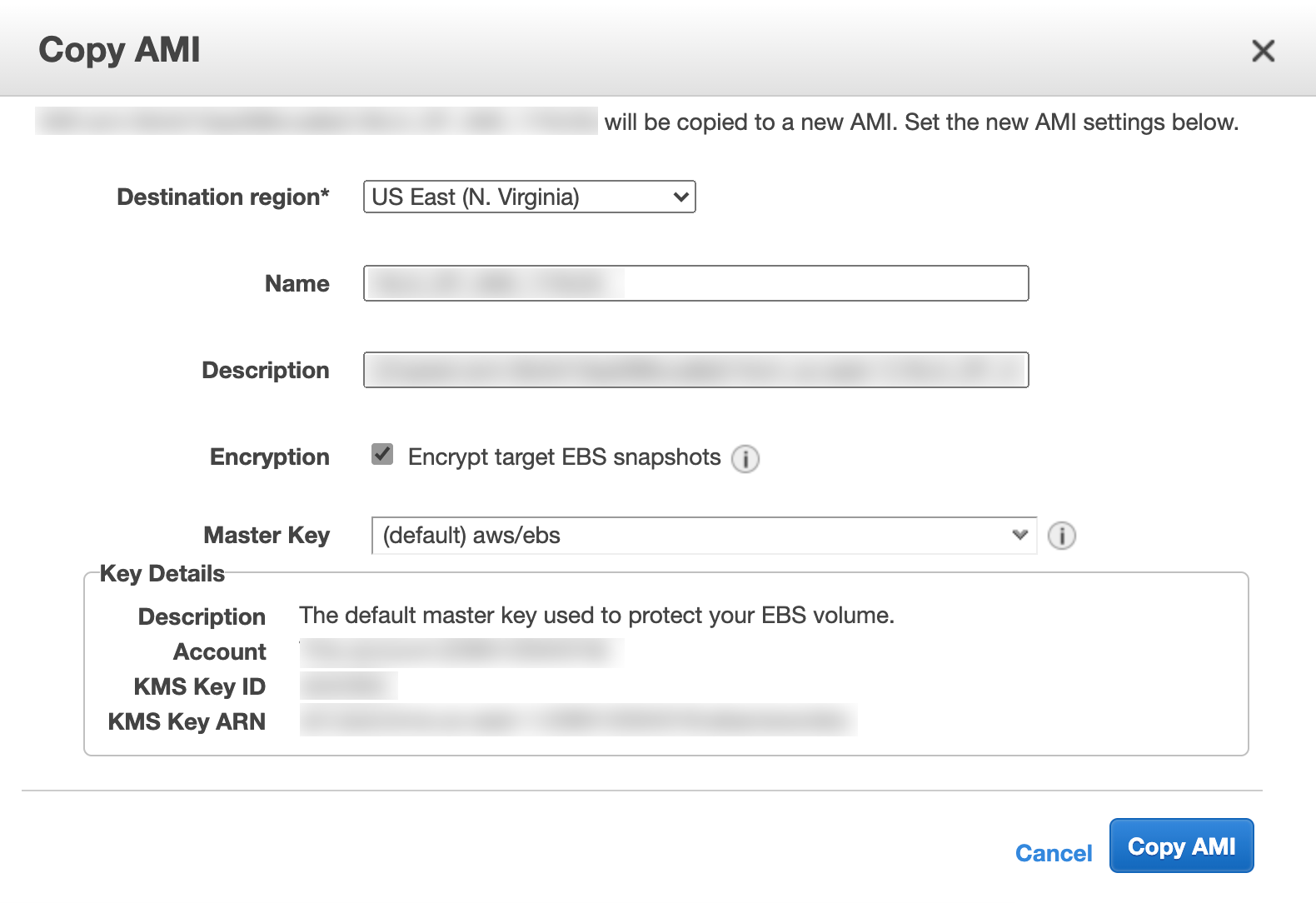Click the Destination region field label
1316x903 pixels.
click(x=223, y=197)
